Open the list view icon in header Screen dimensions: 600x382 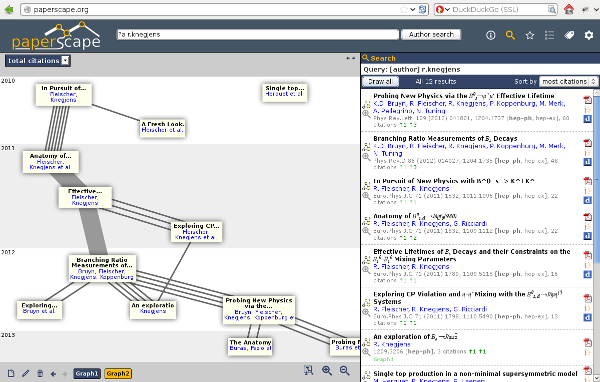(x=549, y=35)
